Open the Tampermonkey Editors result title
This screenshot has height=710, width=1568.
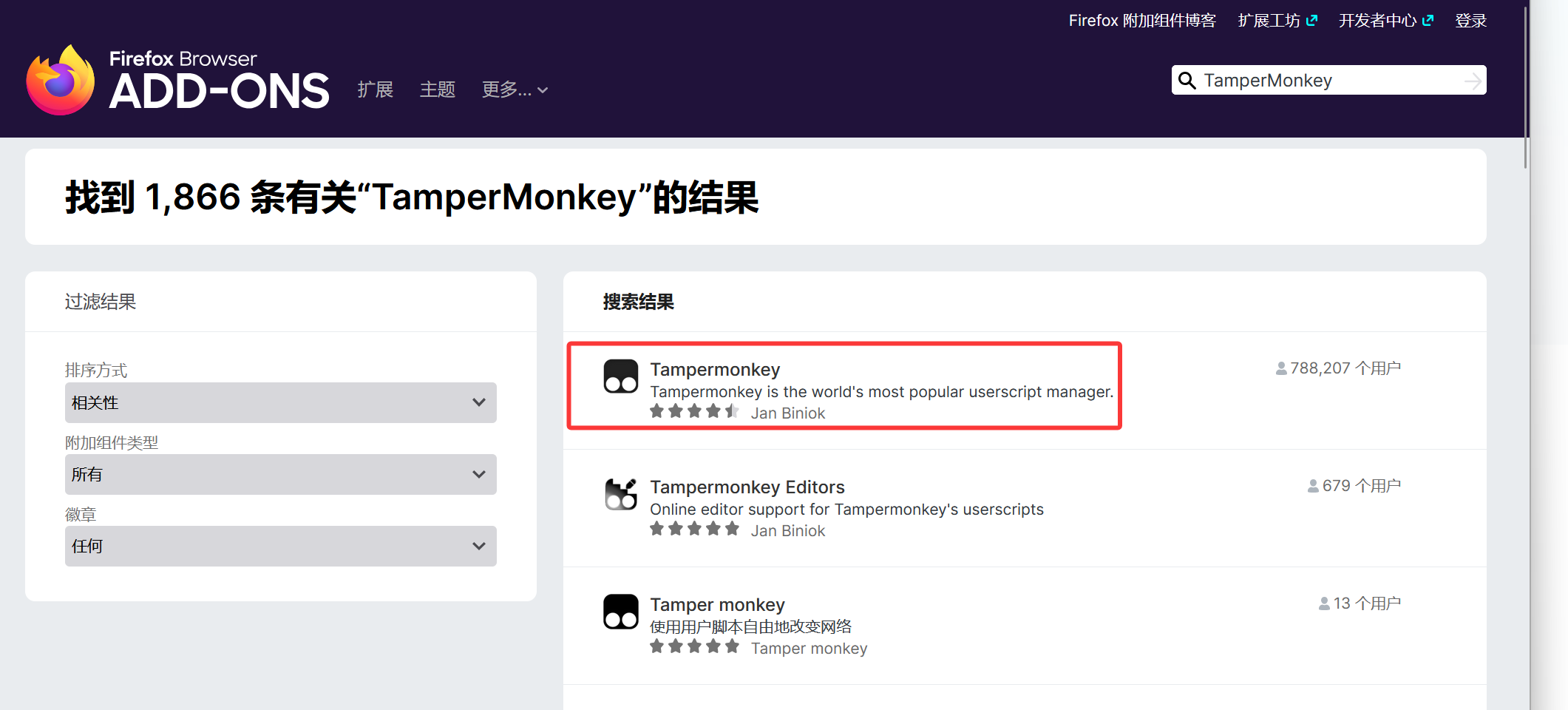click(747, 487)
